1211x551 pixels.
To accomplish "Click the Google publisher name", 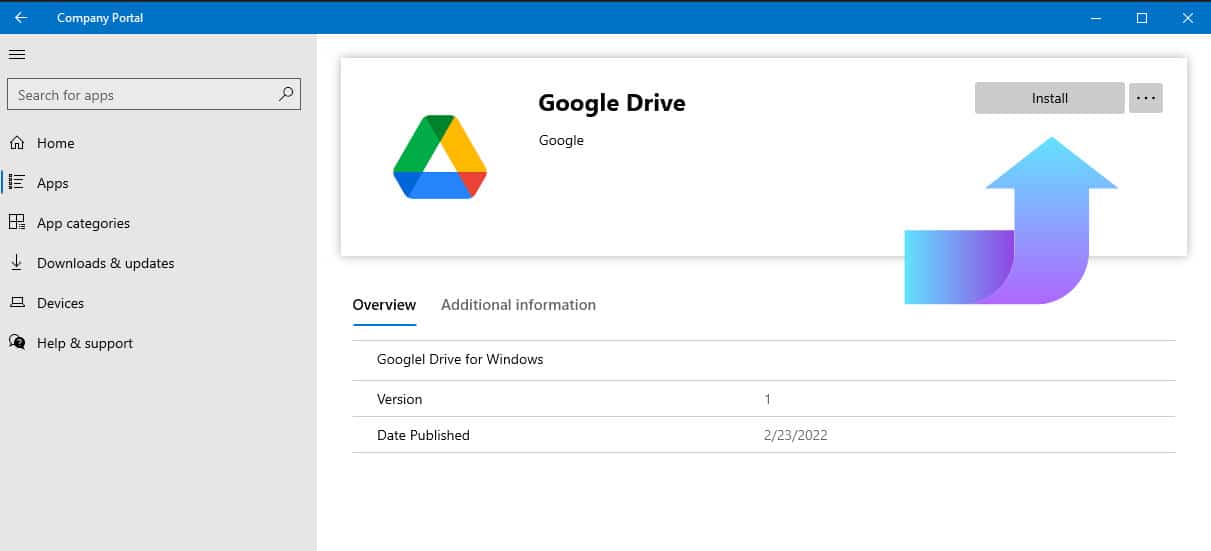I will coord(561,140).
